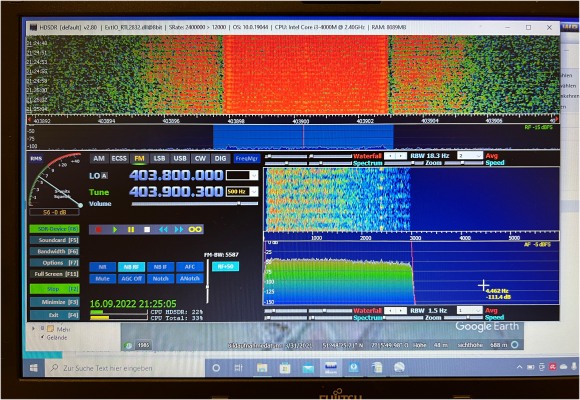580x400 pixels.
Task: Select LSB demodulation mode
Action: [x=159, y=159]
